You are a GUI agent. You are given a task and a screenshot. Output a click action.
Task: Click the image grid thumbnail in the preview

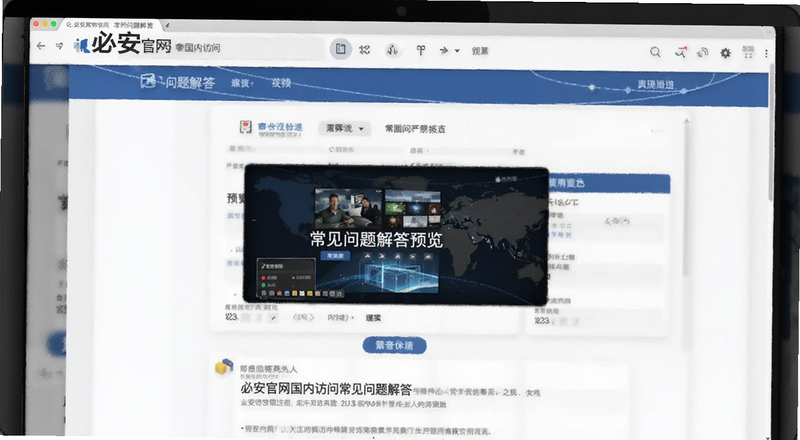click(413, 209)
